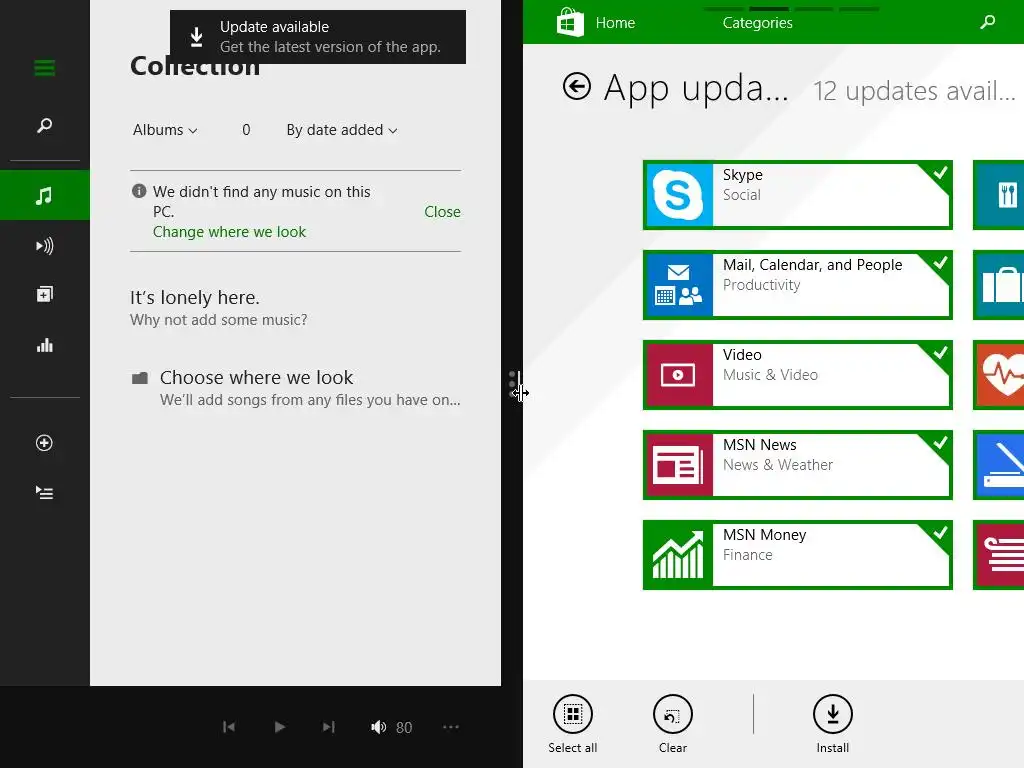This screenshot has height=768, width=1024.
Task: Open volume control showing 80
Action: coord(391,727)
